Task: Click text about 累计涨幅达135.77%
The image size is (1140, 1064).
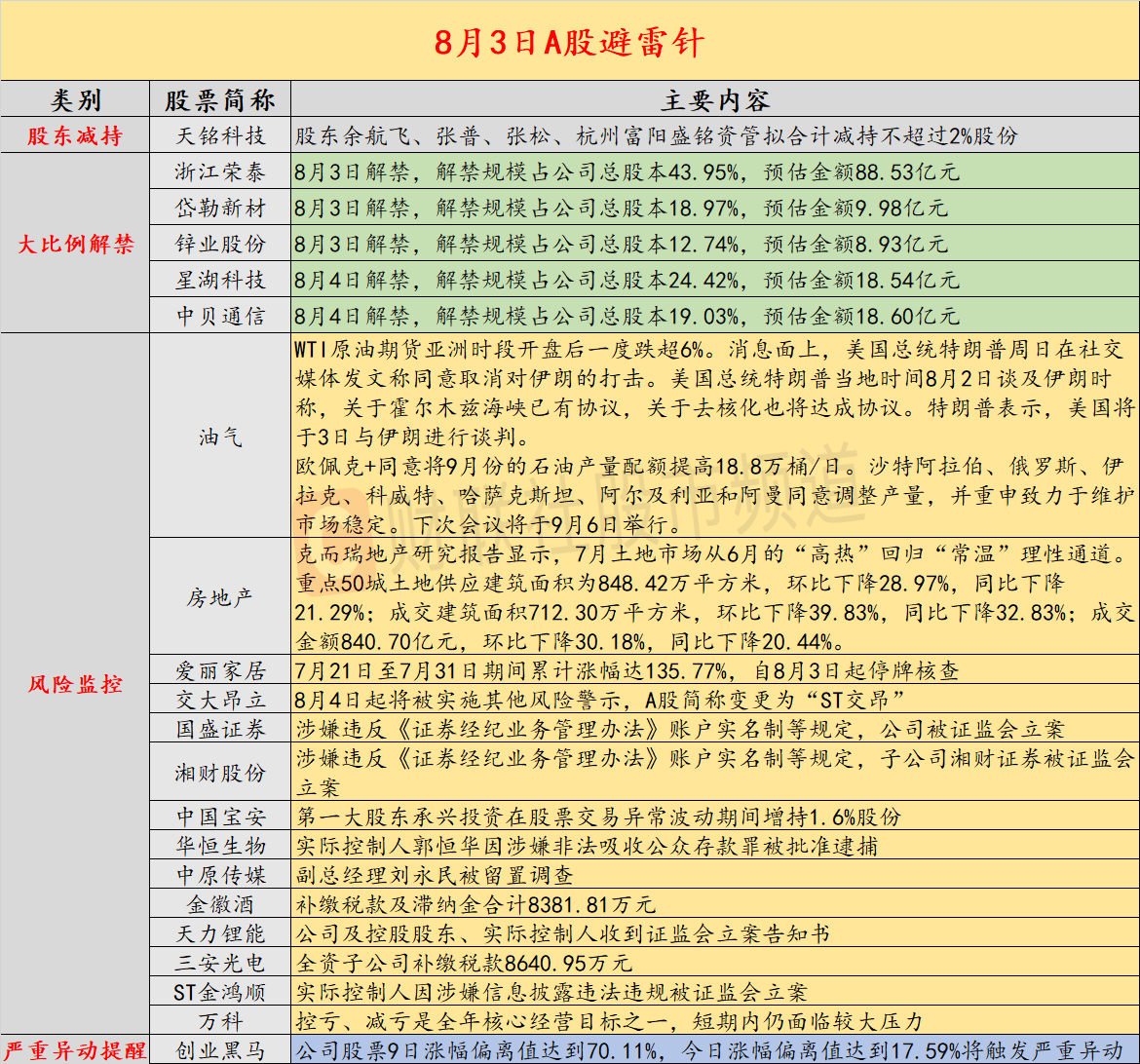Action: 627,669
